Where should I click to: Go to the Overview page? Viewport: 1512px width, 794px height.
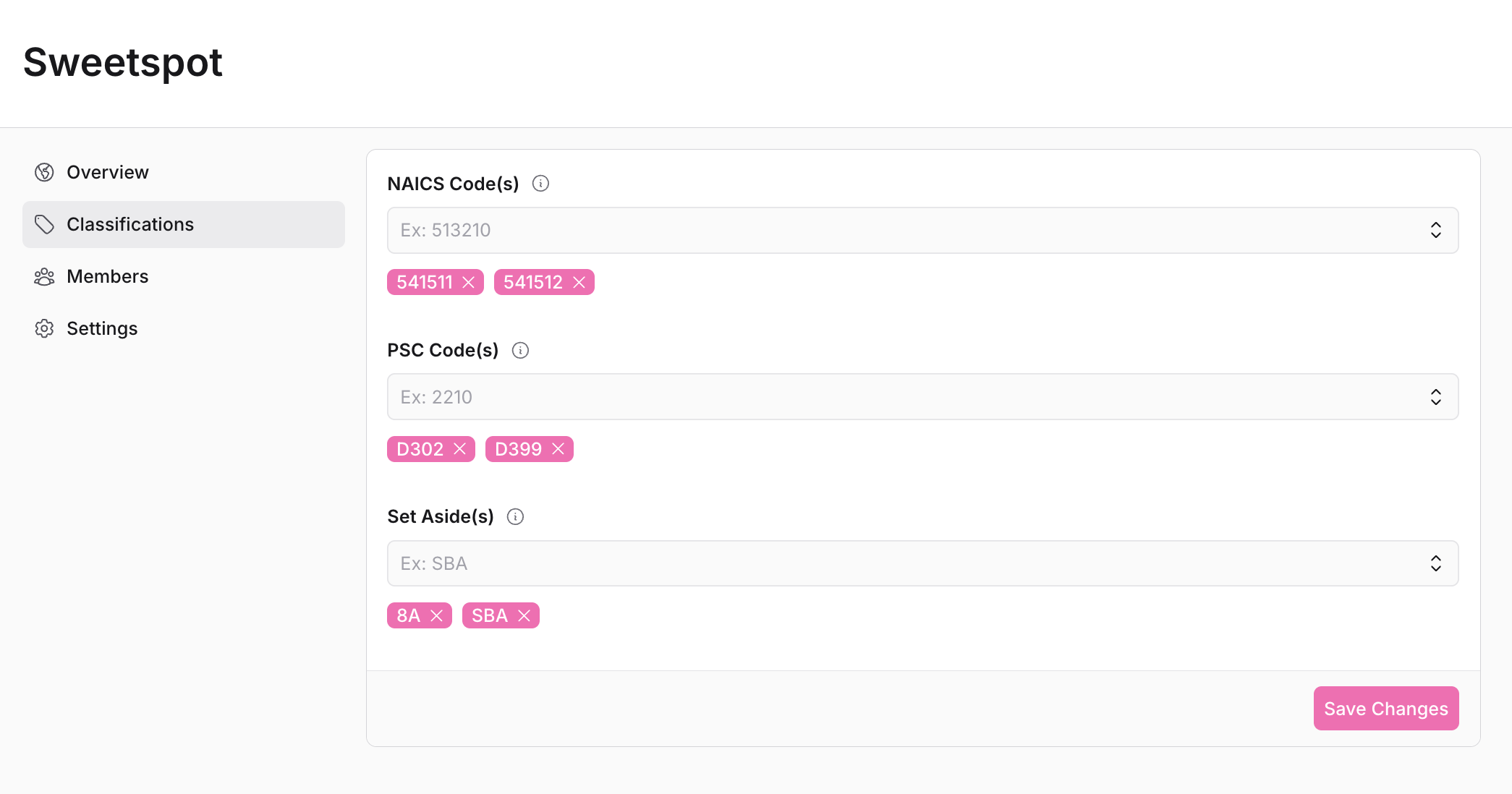(108, 172)
